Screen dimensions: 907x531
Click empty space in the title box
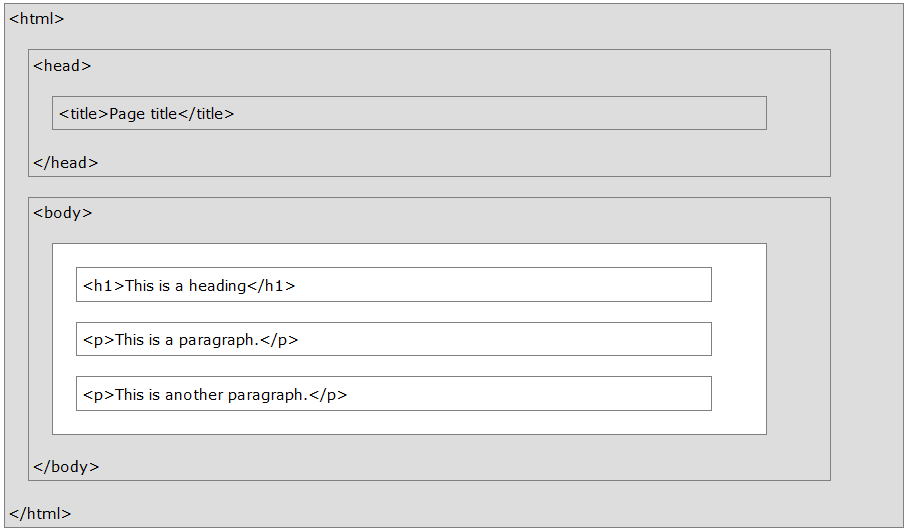pyautogui.click(x=500, y=113)
